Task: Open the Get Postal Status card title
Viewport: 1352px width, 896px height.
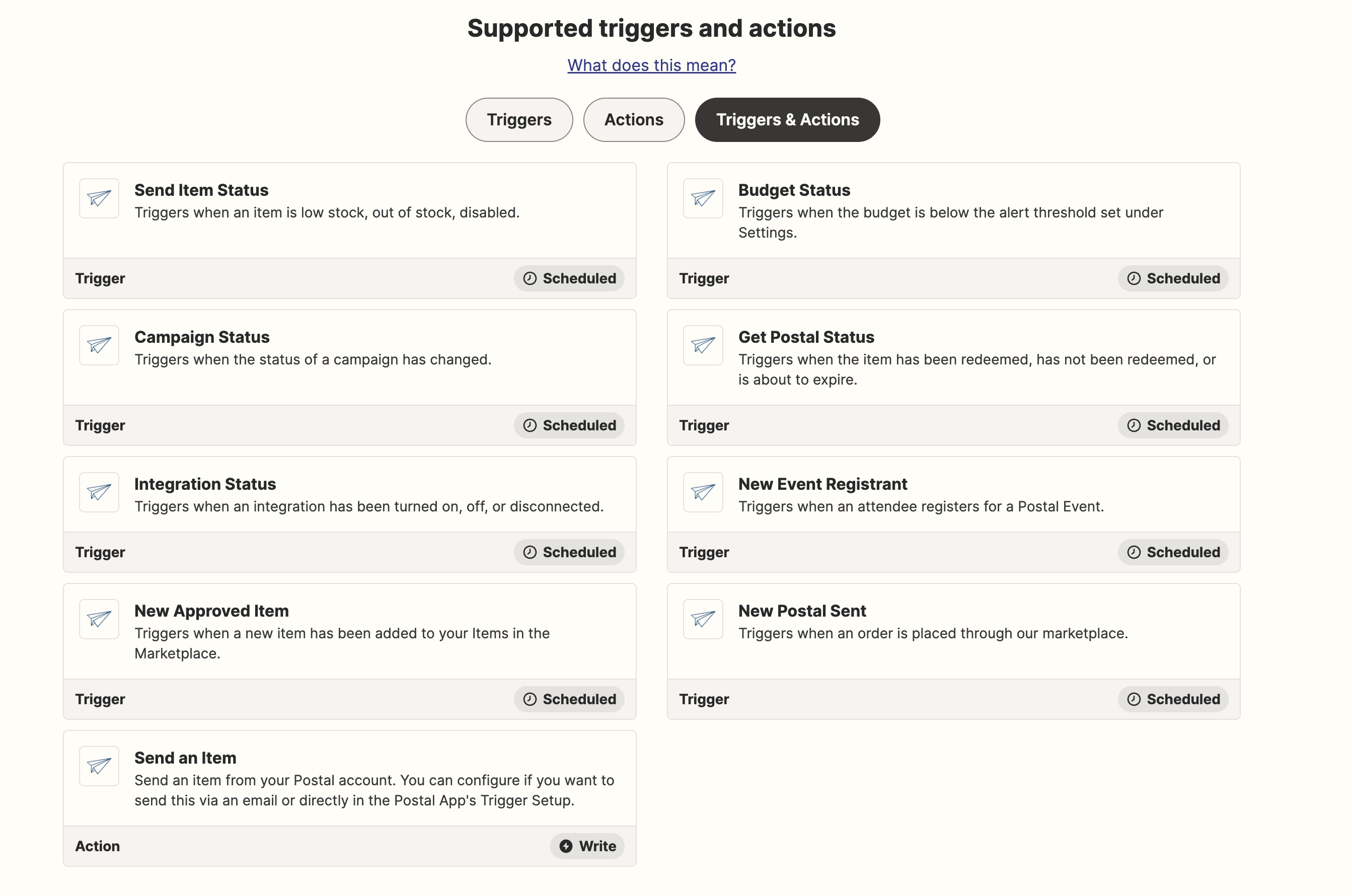Action: pos(806,337)
